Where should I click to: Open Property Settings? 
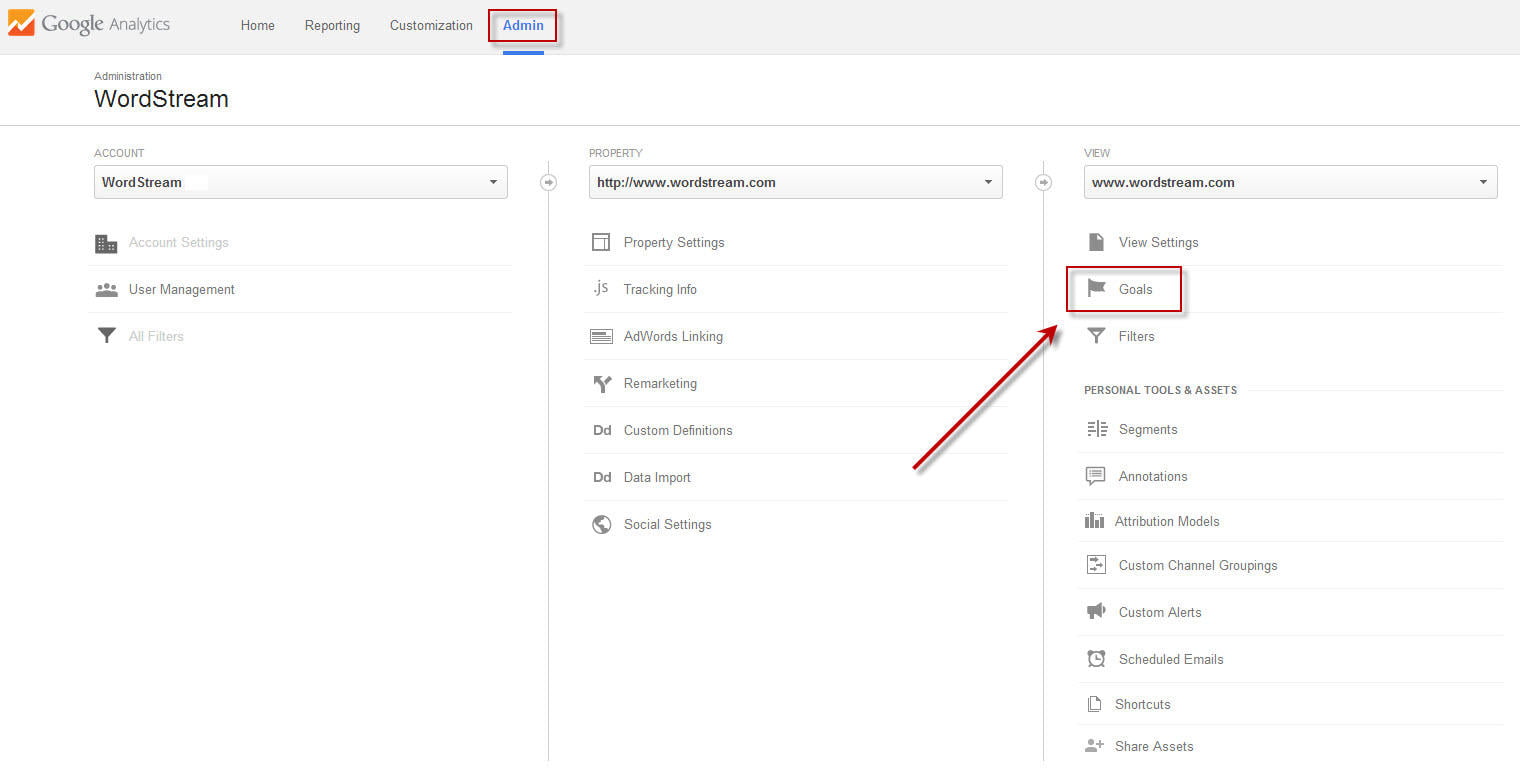674,243
